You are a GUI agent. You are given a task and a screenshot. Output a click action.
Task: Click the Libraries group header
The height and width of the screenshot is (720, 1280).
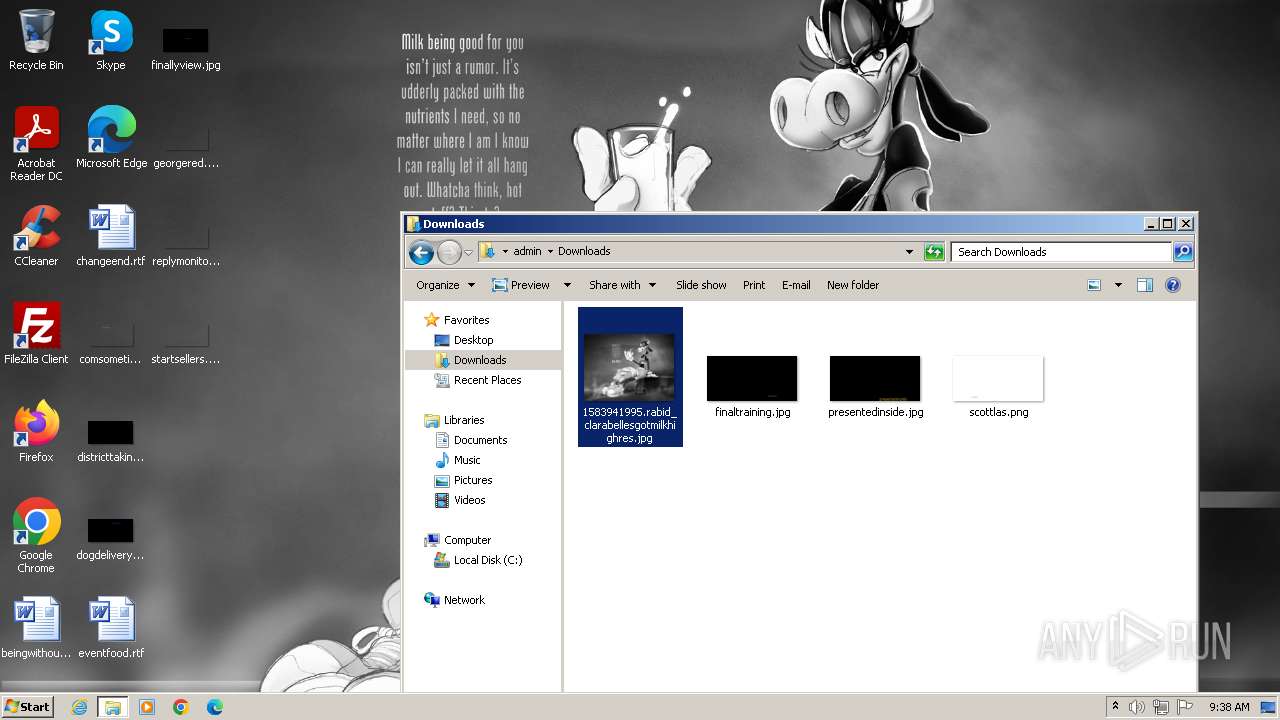464,420
